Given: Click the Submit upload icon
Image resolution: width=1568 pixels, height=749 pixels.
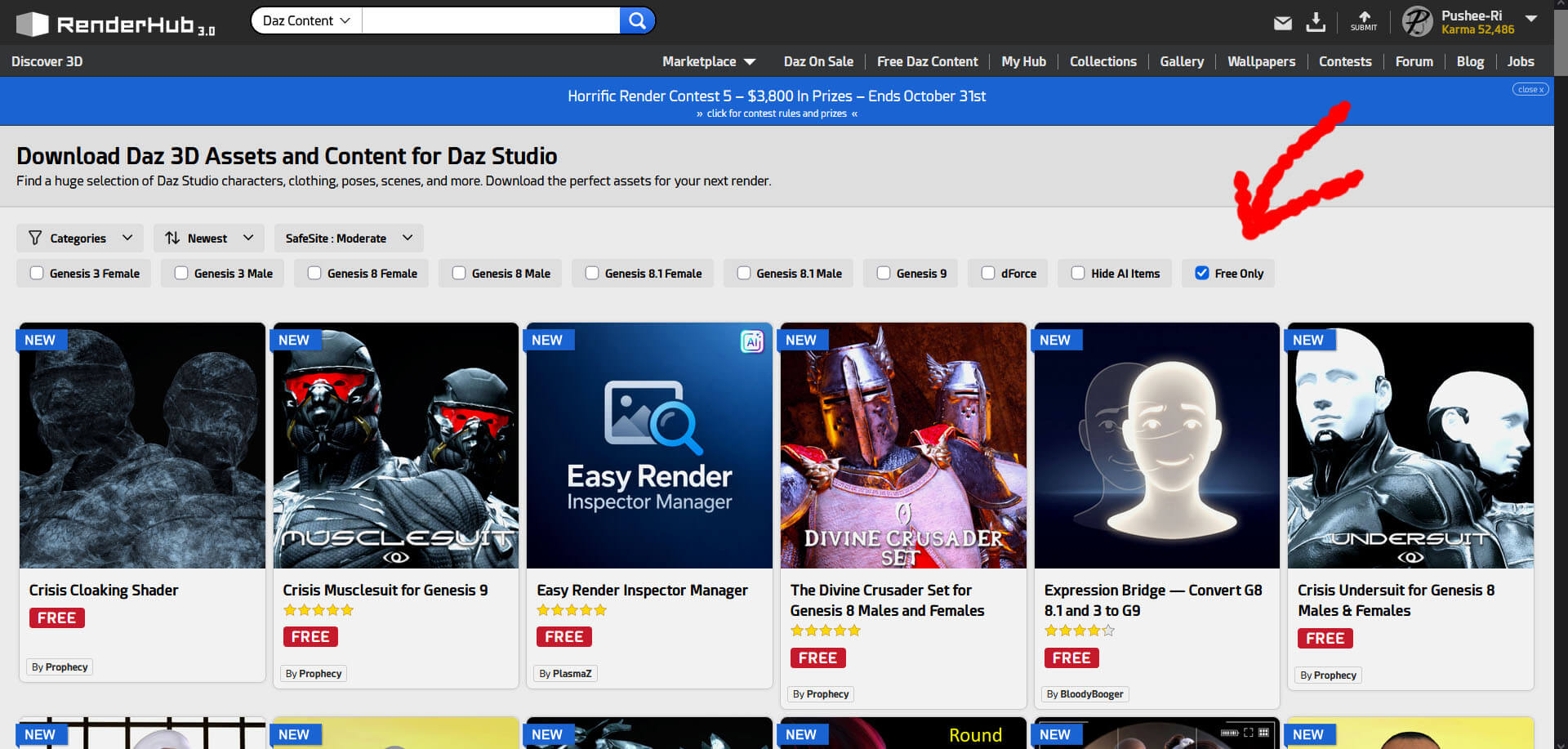Looking at the screenshot, I should tap(1364, 21).
